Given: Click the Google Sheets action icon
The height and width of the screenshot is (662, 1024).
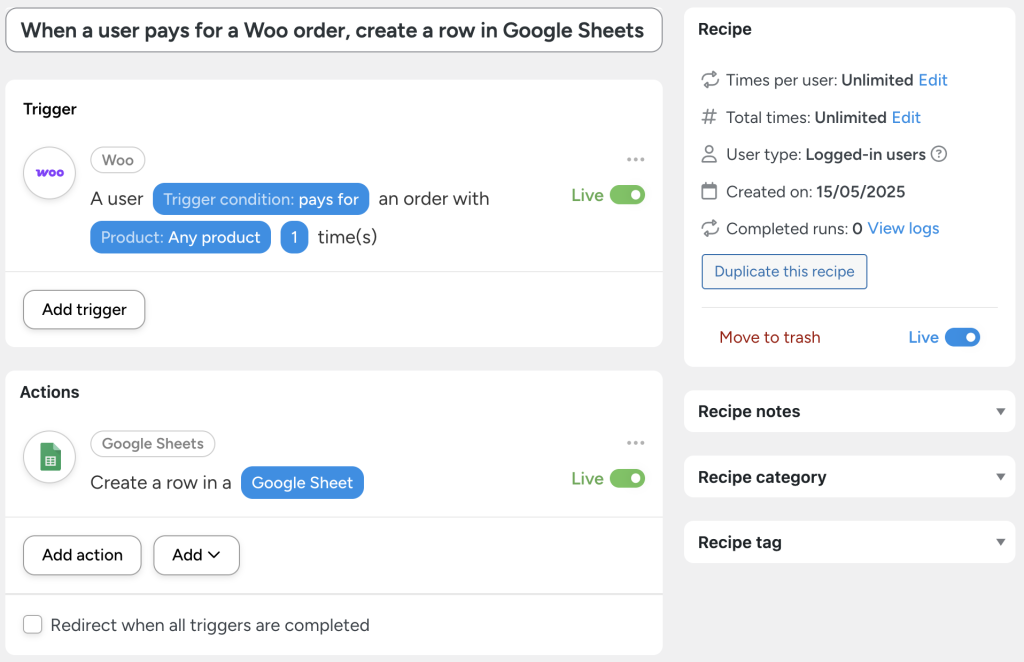Looking at the screenshot, I should [x=49, y=458].
